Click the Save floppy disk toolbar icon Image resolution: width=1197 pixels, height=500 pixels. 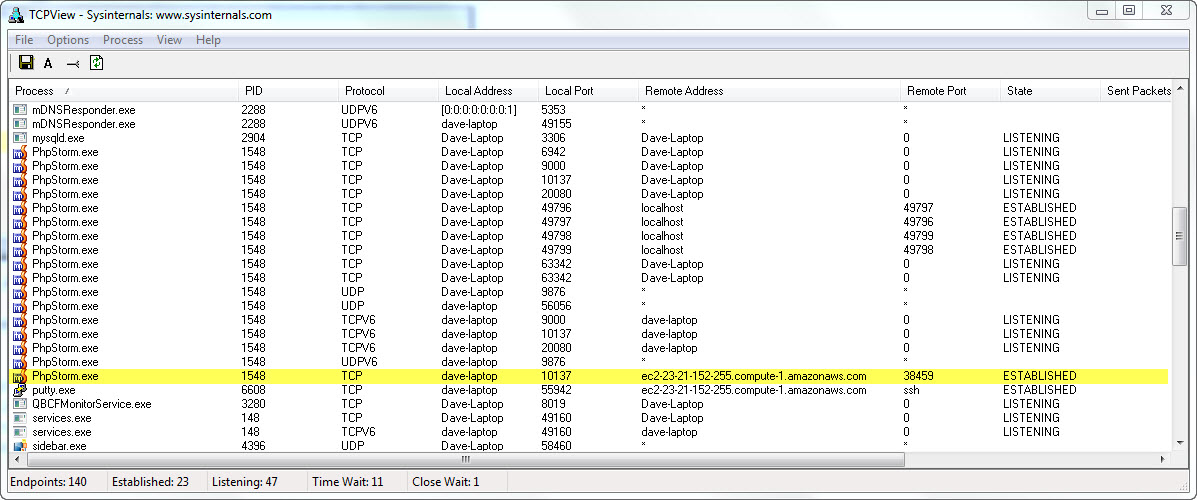pos(26,63)
